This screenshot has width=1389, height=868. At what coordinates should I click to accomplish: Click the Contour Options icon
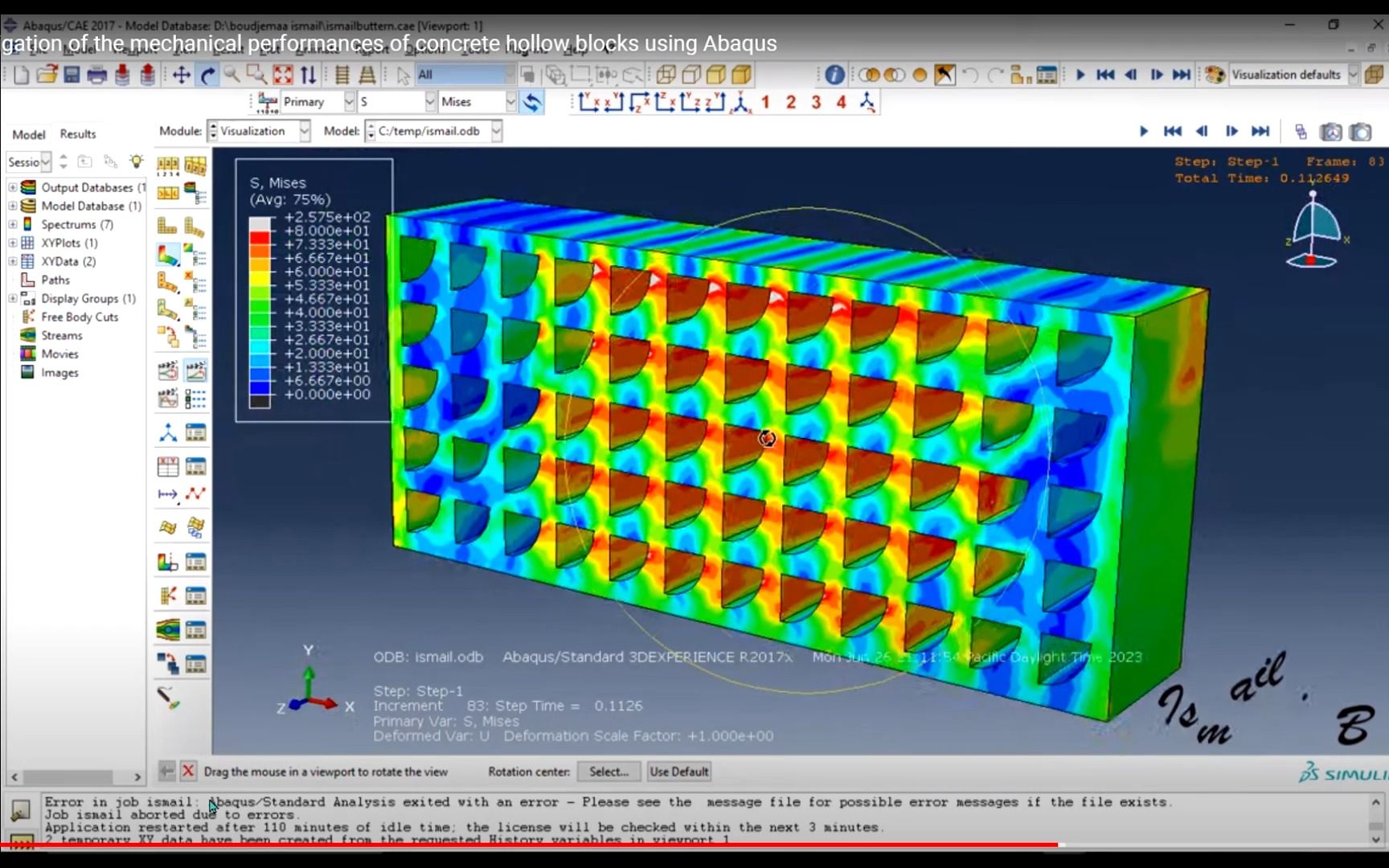coord(195,256)
